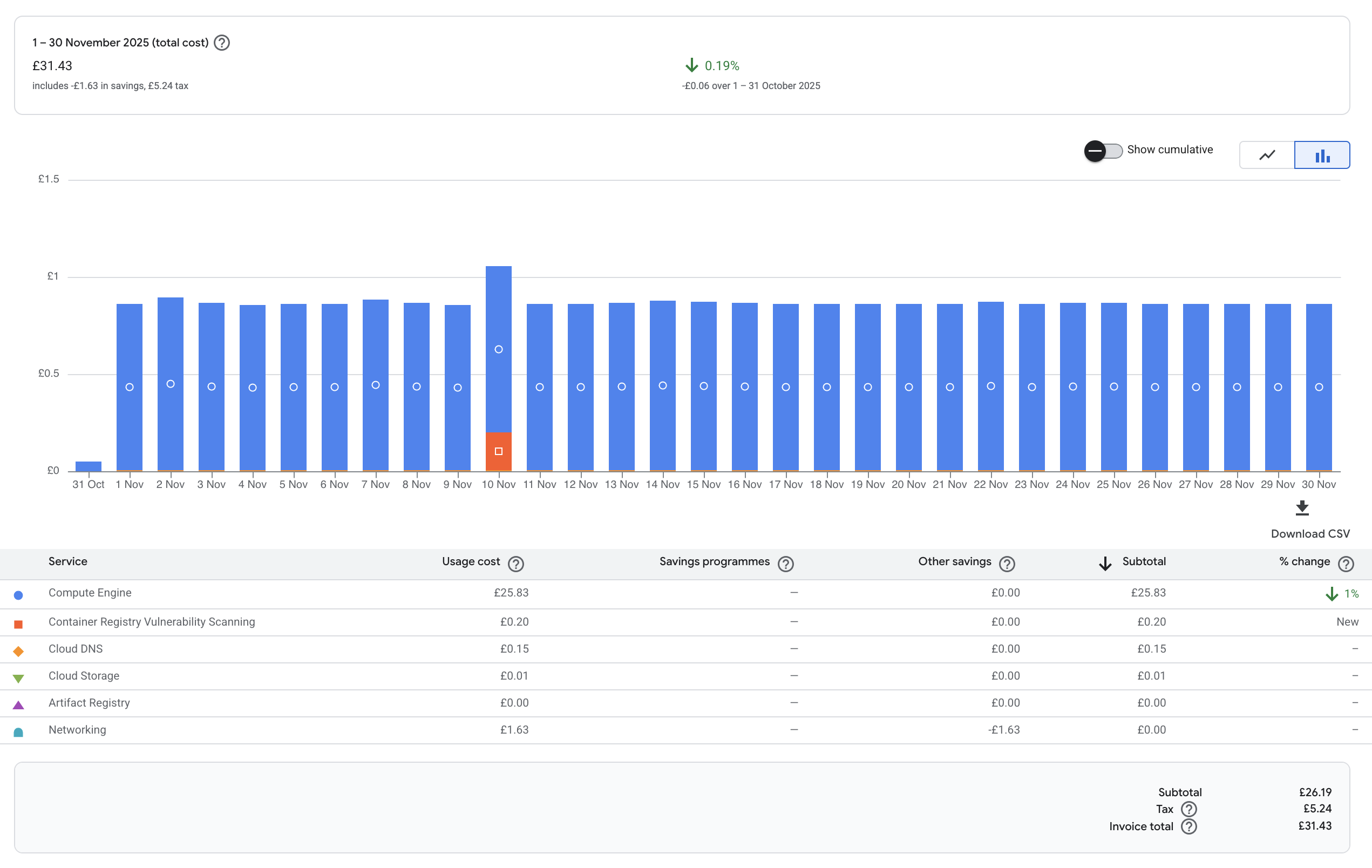Click the Invoice total help icon
Screen dimensions: 1372x868
pos(1188,826)
